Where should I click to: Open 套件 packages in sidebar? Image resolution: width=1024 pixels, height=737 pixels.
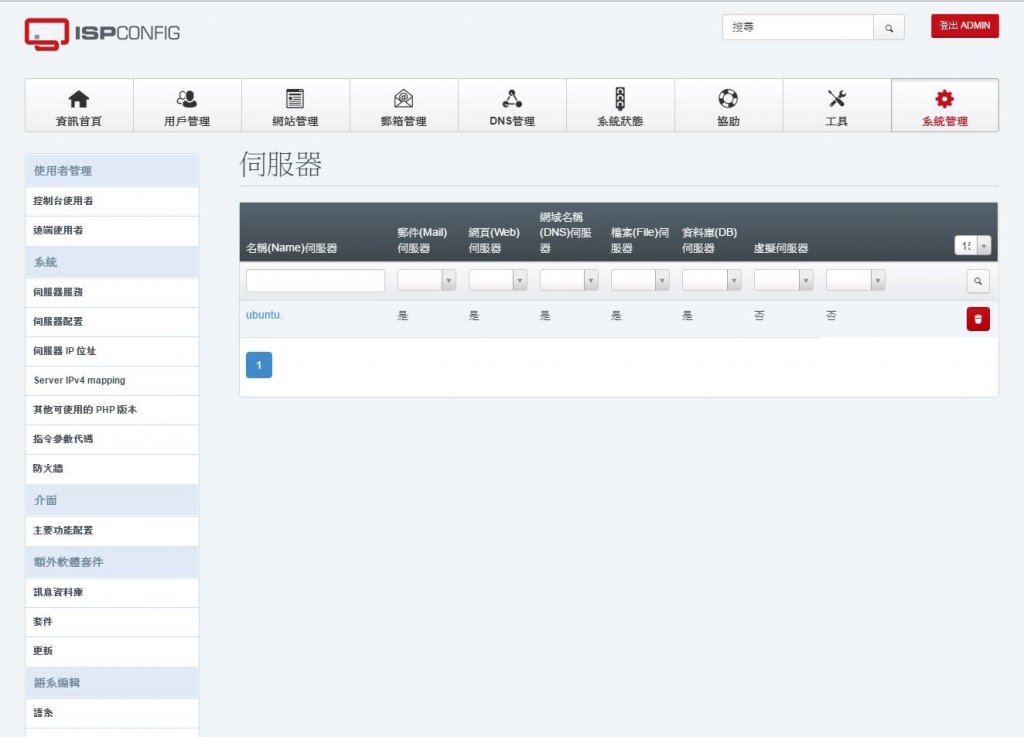(112, 622)
